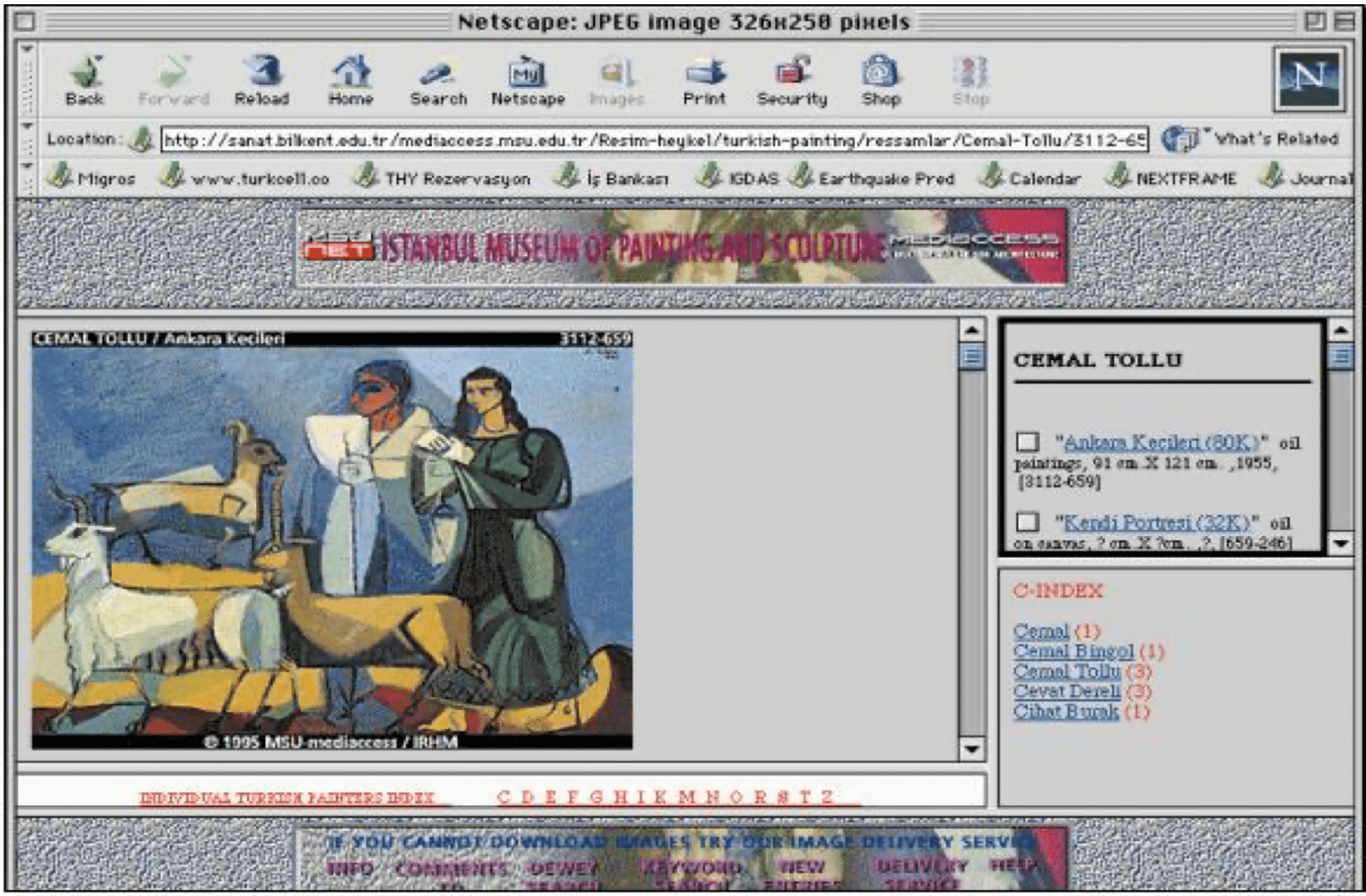Collapse the navigation toolbar grip
Screen dimensions: 1366x896
pyautogui.click(x=26, y=79)
